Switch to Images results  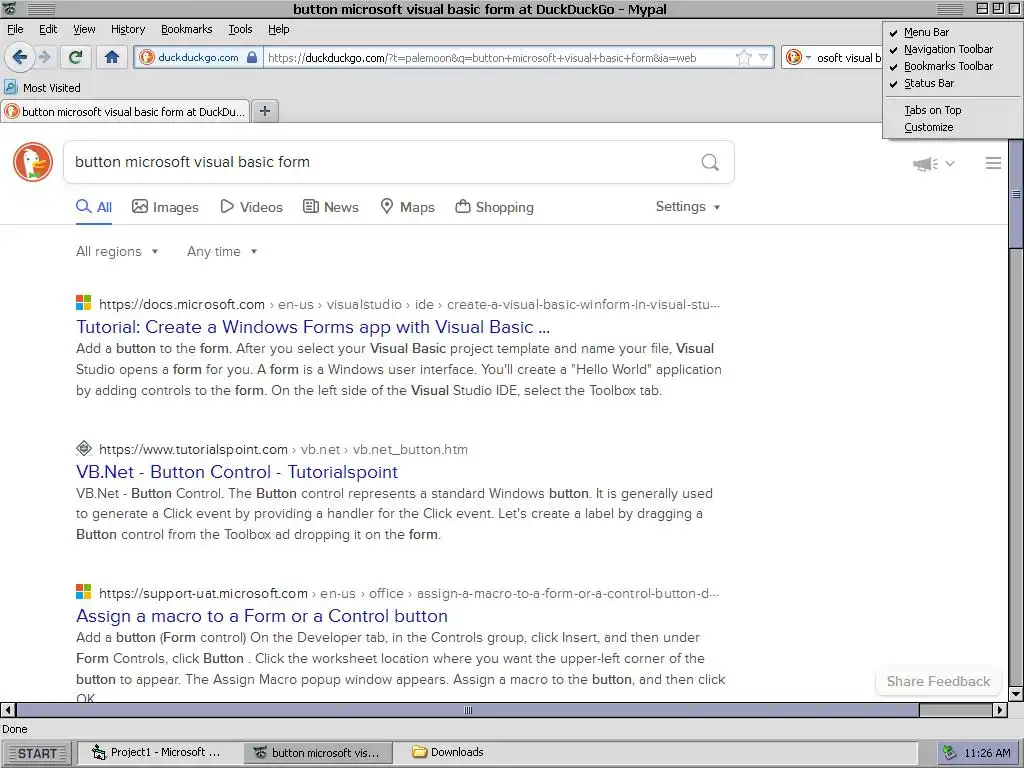coord(165,207)
